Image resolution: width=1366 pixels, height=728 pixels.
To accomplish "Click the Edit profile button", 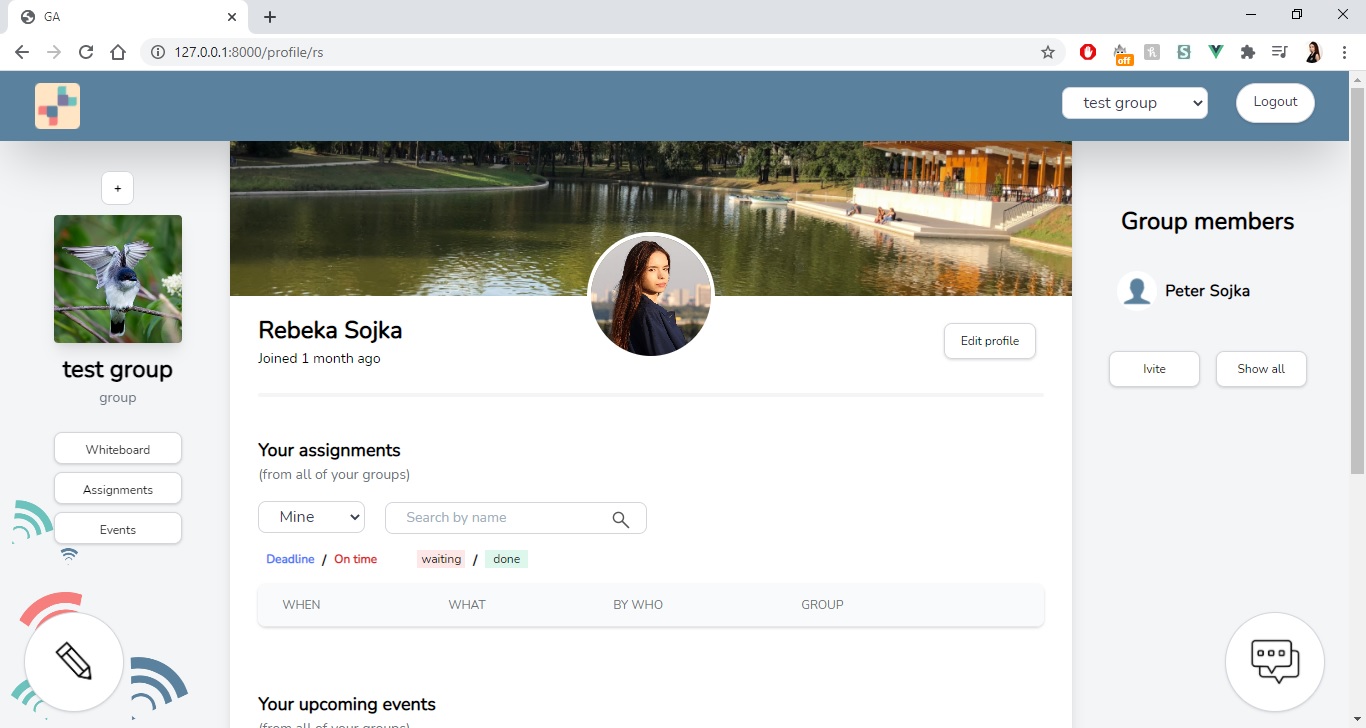I will tap(989, 341).
